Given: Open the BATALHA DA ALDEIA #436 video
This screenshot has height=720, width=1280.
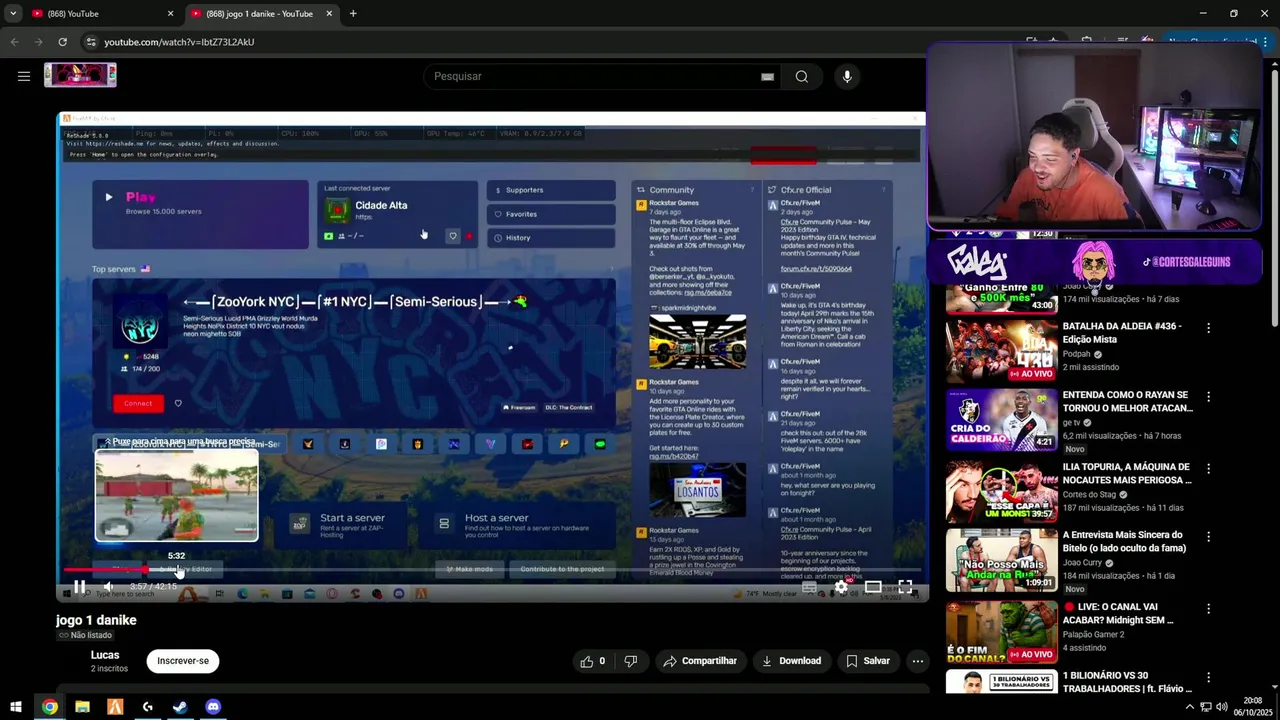Looking at the screenshot, I should [x=1122, y=332].
